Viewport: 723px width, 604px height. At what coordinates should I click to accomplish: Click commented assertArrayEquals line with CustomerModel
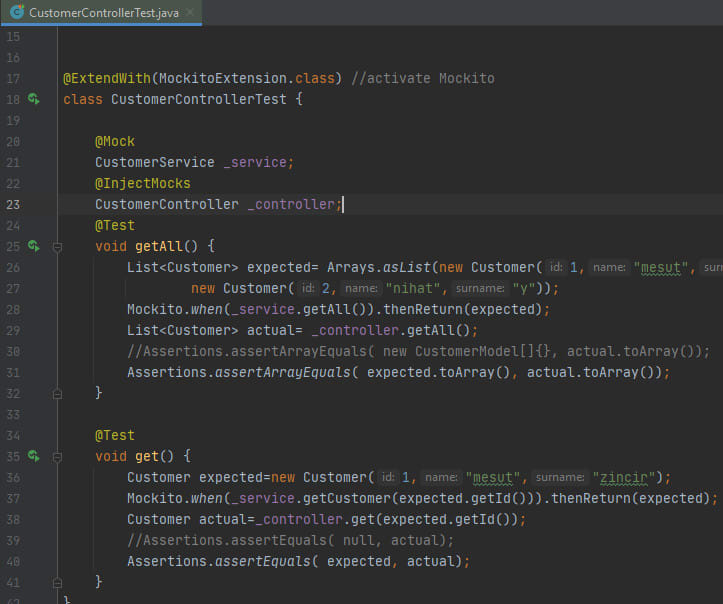tap(418, 351)
